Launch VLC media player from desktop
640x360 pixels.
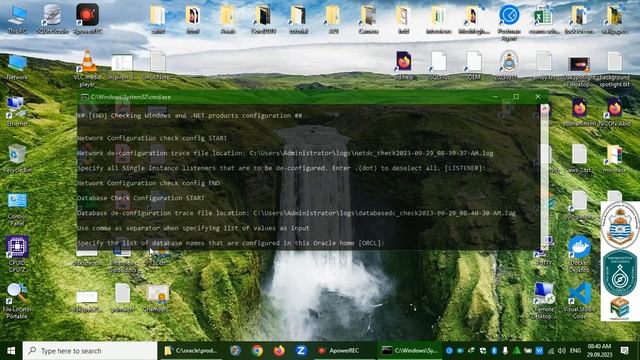(x=87, y=67)
